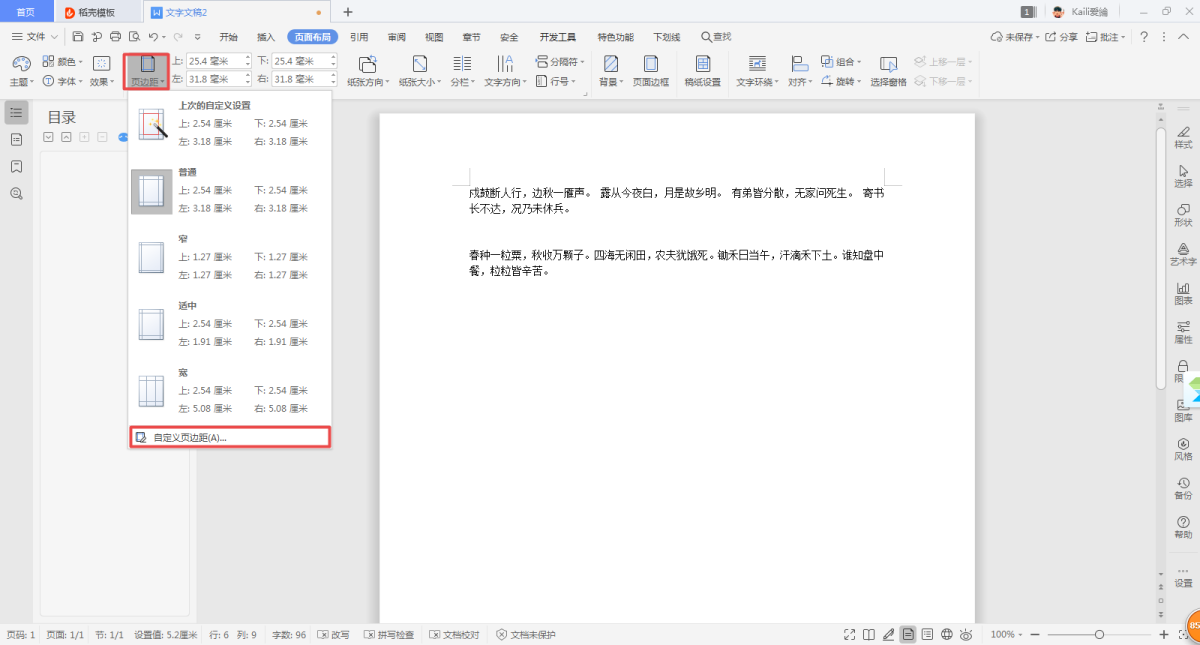Open 稿纸设置 manuscript paper settings
Image resolution: width=1200 pixels, height=645 pixels.
703,71
